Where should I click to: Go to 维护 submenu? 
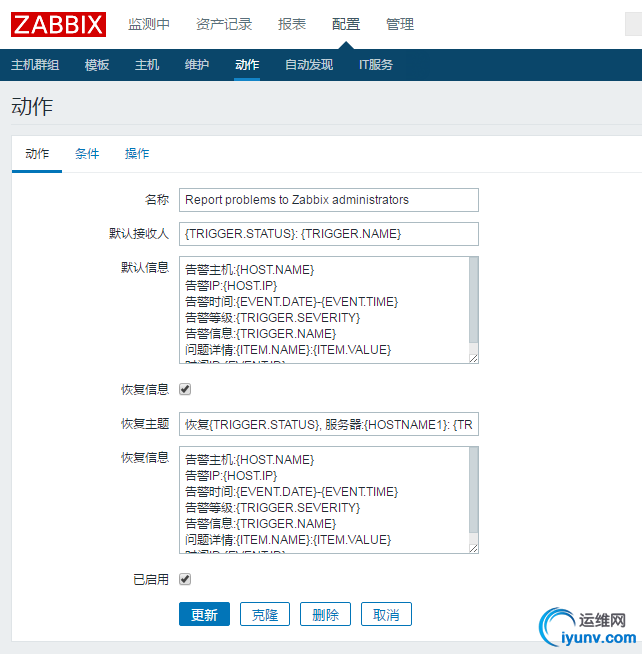(x=197, y=65)
